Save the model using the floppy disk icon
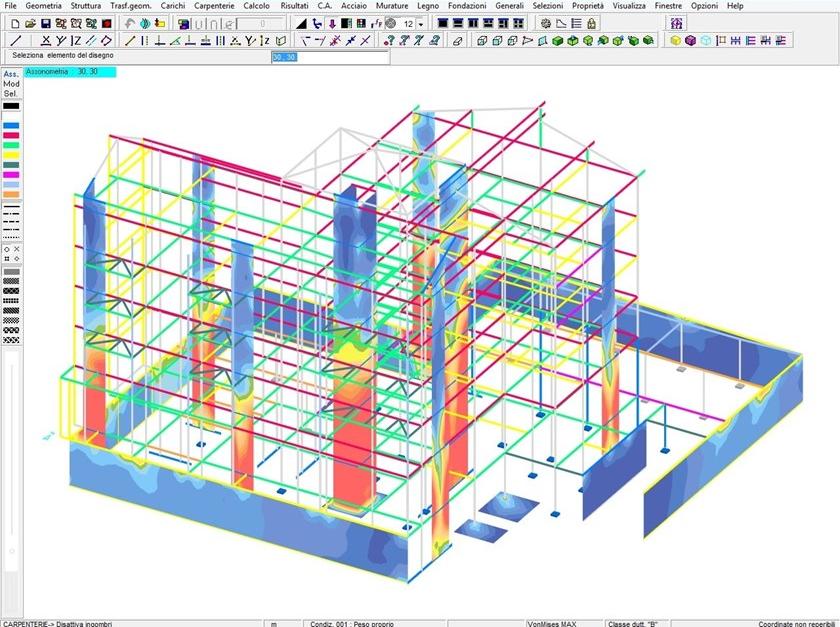This screenshot has height=627, width=840. [x=46, y=23]
